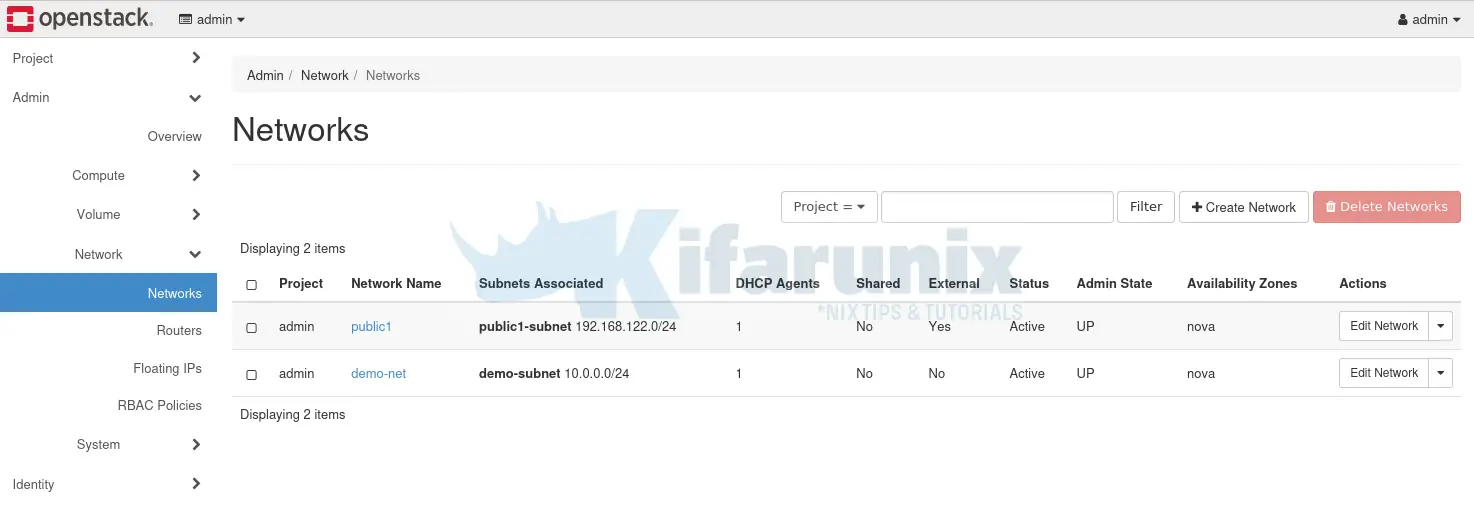Collapse the Admin sidebar section
1474x520 pixels.
coord(108,97)
